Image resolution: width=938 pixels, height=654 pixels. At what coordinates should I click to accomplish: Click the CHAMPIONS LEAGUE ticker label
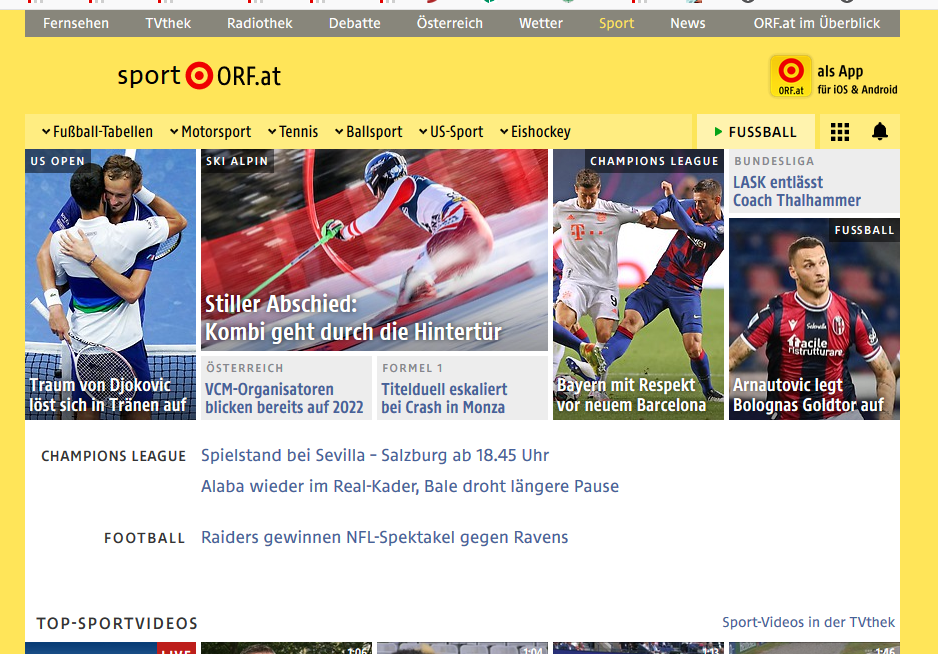tap(114, 456)
